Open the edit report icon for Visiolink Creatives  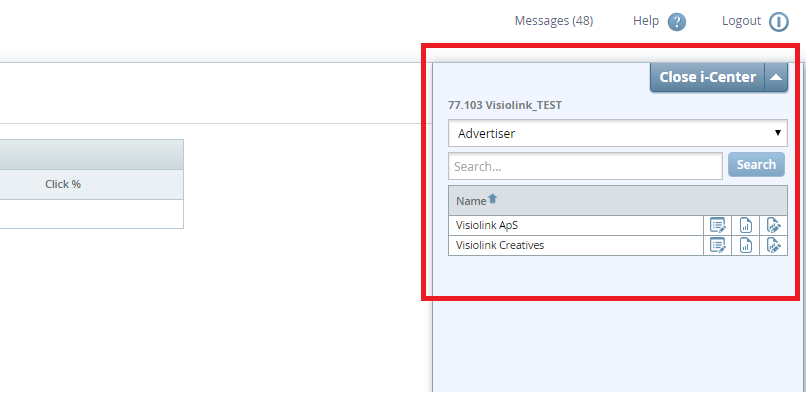point(774,245)
